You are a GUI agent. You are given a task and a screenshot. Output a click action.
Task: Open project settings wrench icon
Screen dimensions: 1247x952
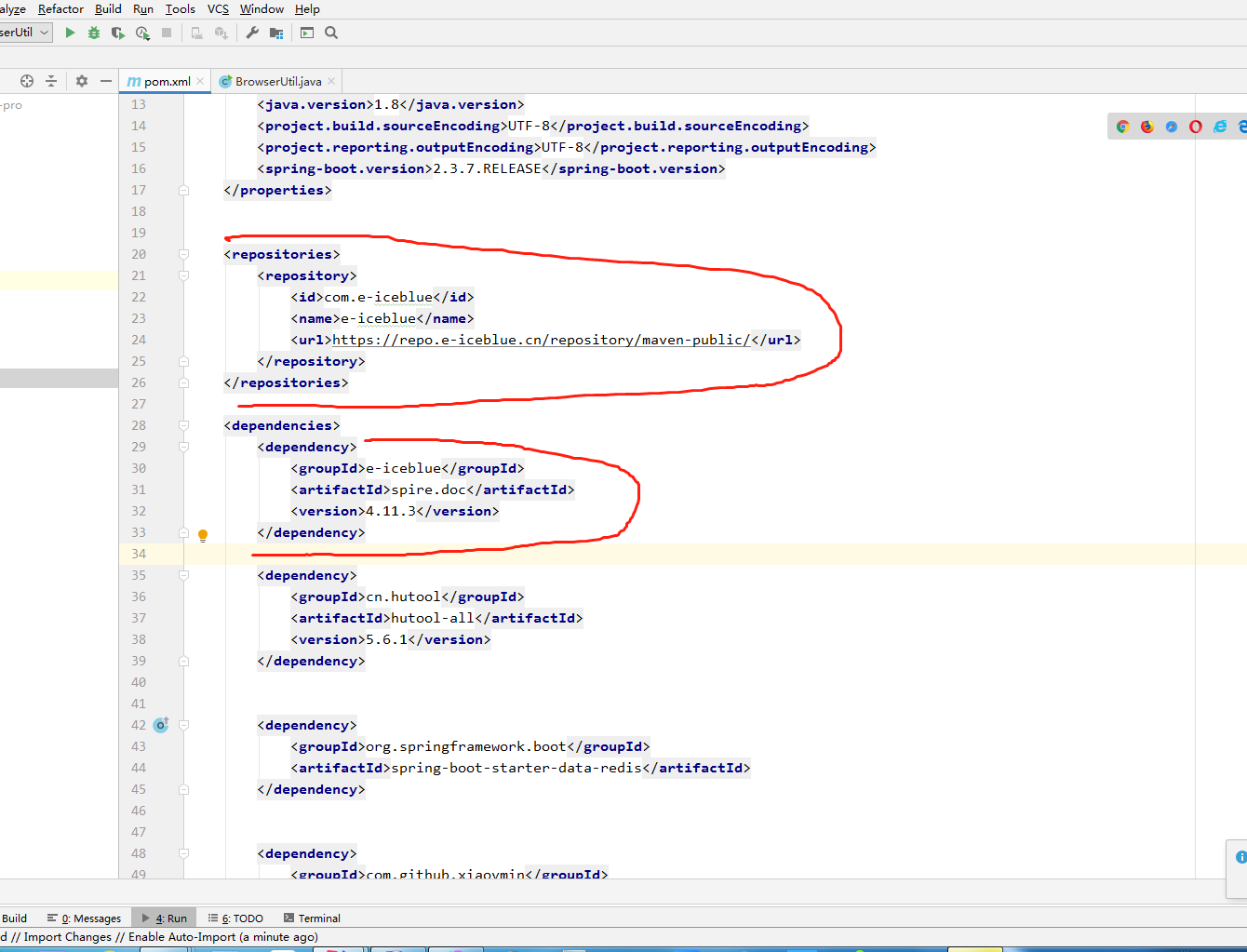point(252,33)
